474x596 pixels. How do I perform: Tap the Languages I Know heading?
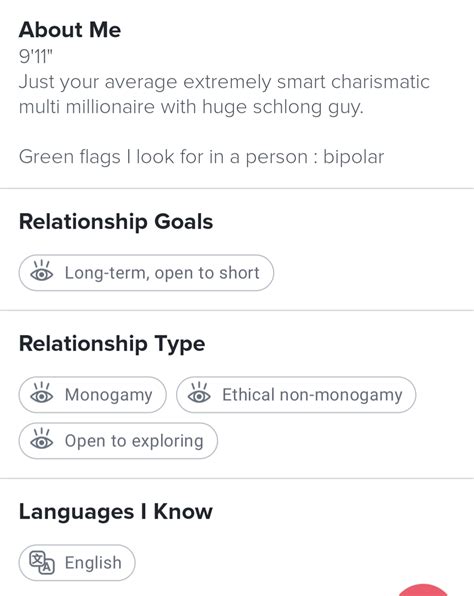click(x=116, y=512)
